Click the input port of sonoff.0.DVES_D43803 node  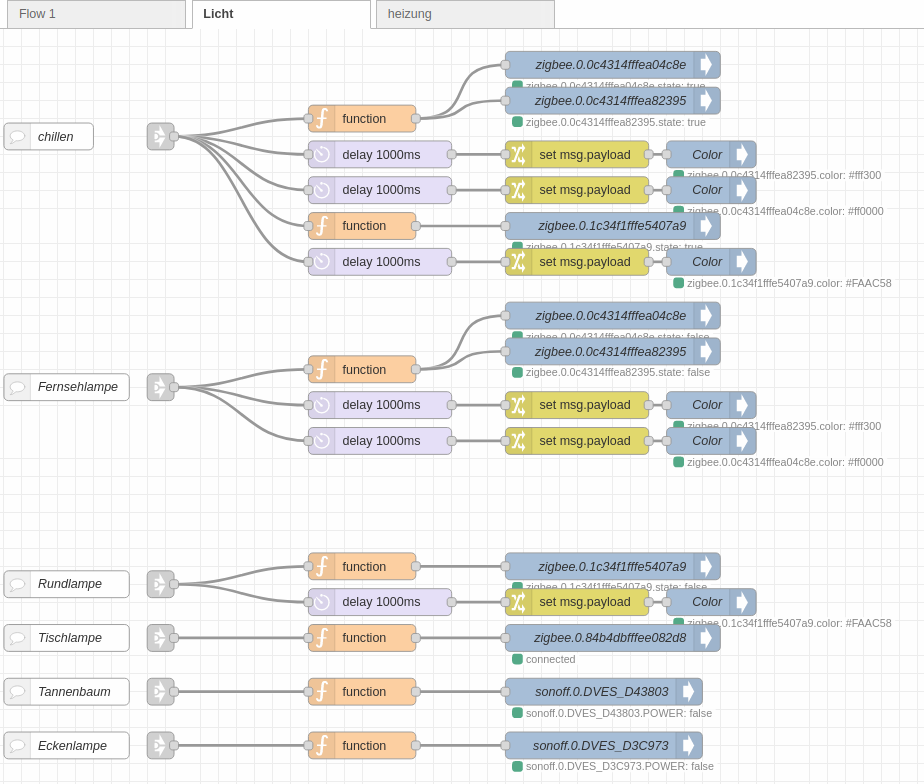pos(505,692)
